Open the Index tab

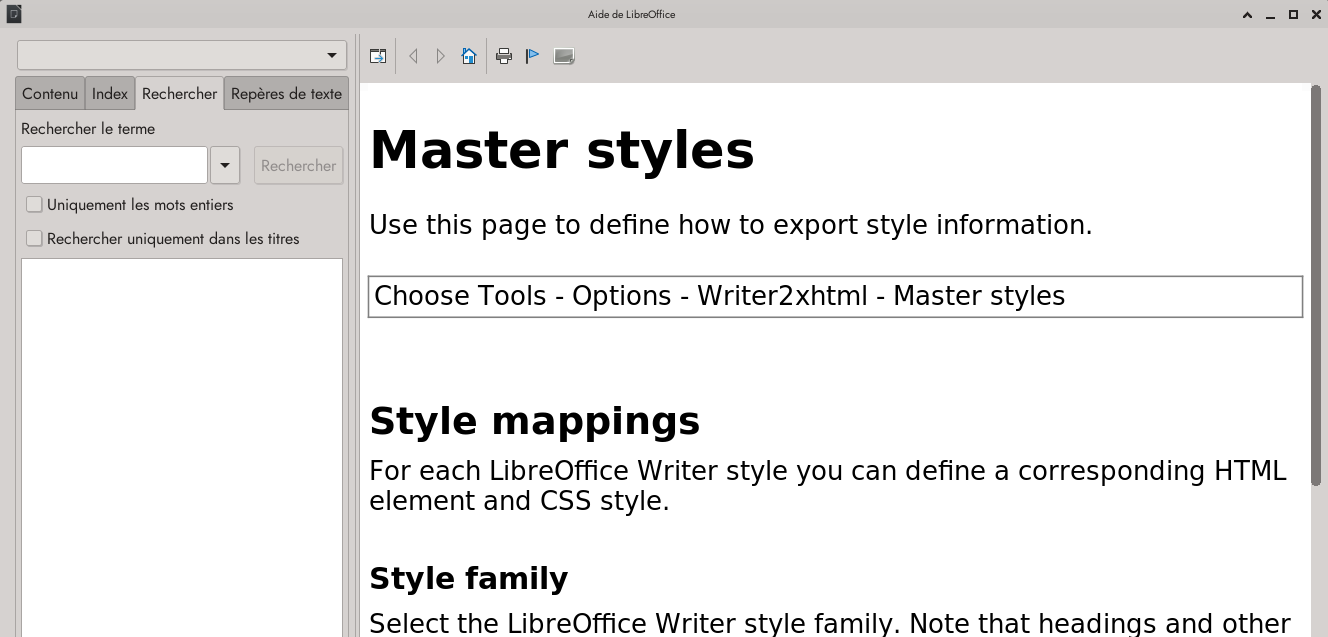pos(110,94)
